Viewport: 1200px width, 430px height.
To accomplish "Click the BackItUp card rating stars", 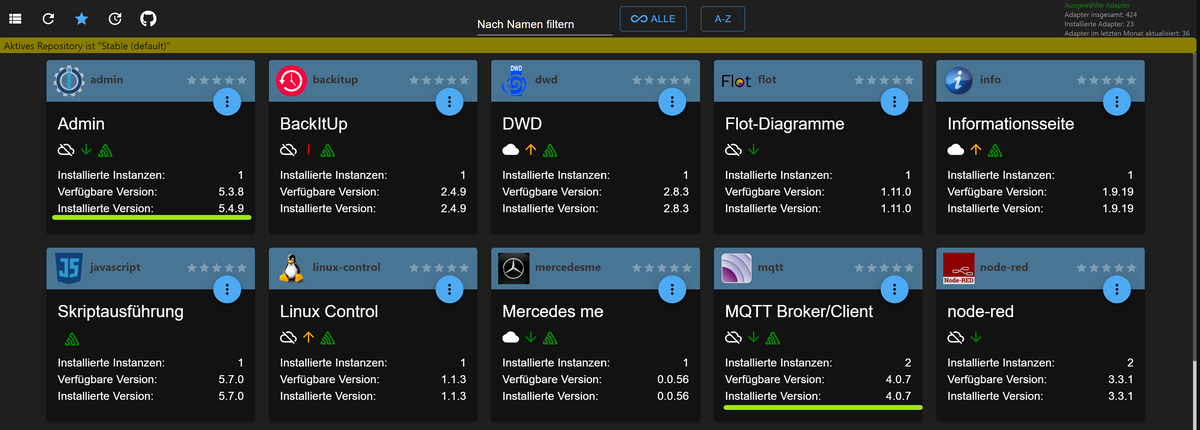I will 438,79.
